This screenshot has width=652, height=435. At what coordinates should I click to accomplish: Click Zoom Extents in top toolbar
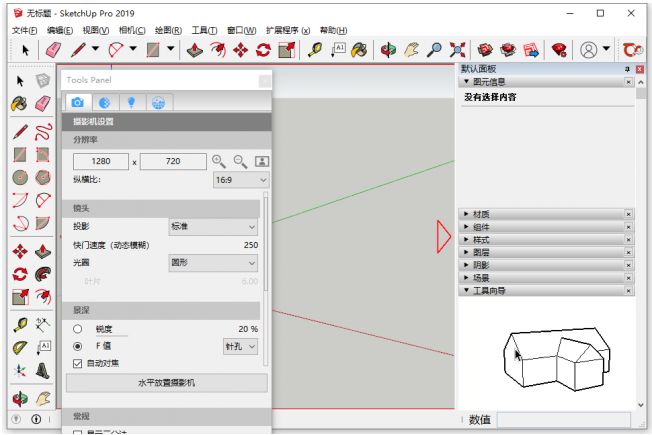click(x=457, y=50)
